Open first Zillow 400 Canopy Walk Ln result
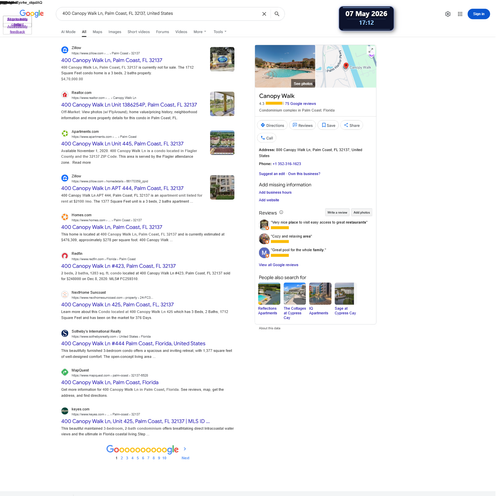 (x=112, y=60)
